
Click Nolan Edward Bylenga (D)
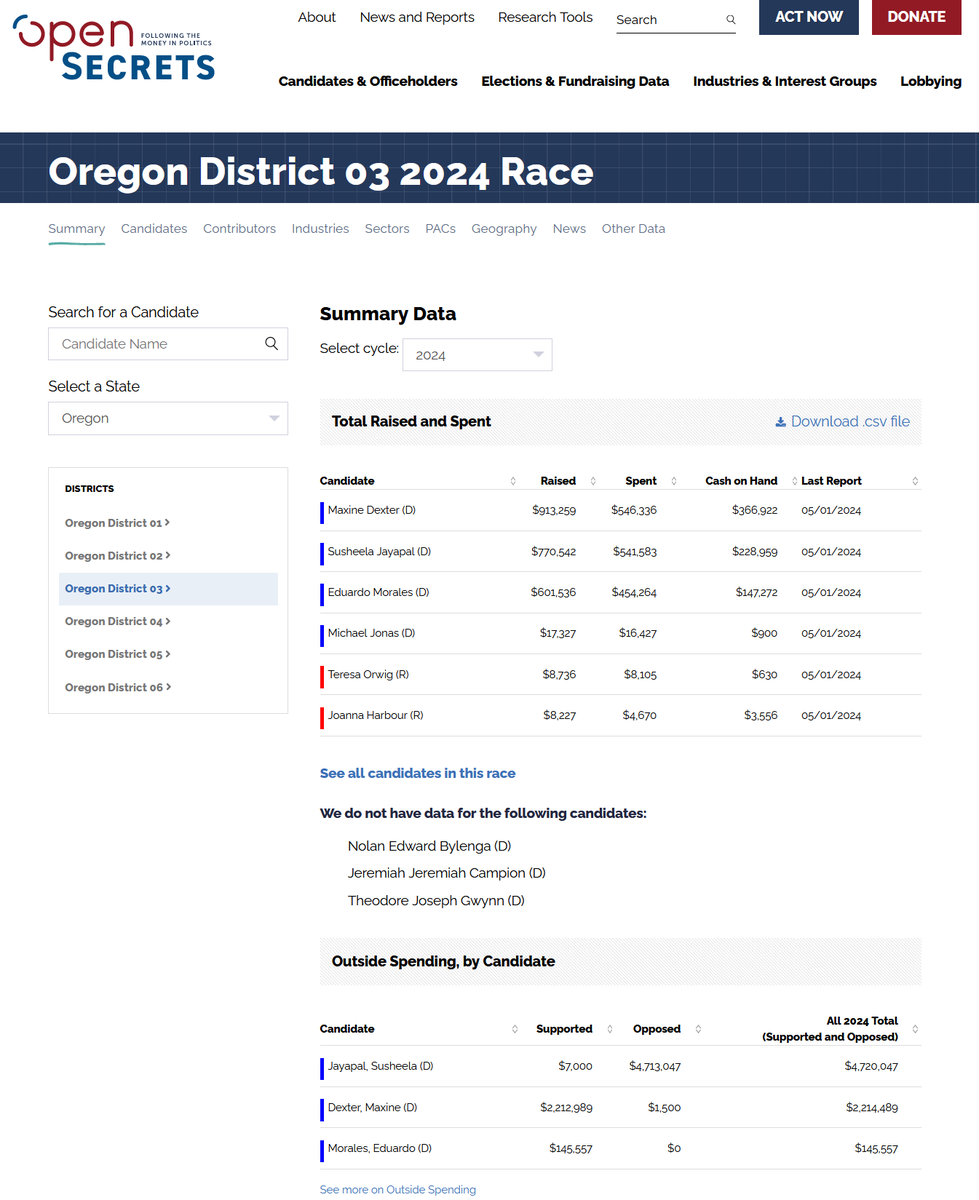[x=429, y=846]
